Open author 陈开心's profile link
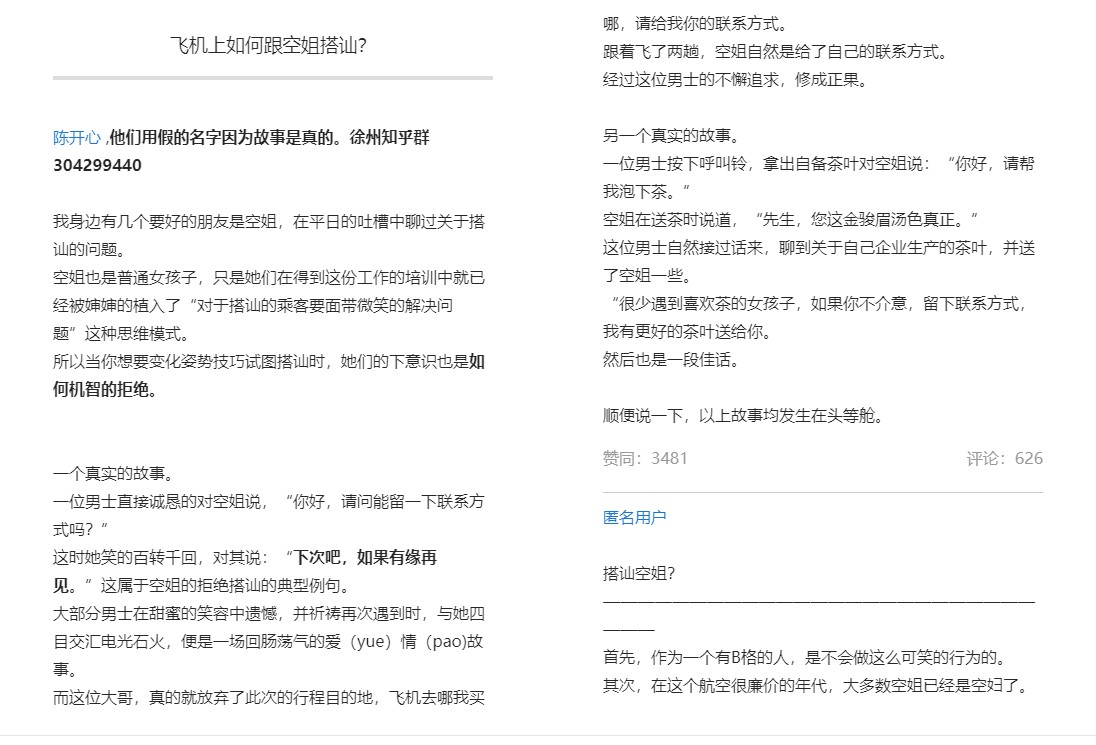The width and height of the screenshot is (1096, 745). [77, 138]
